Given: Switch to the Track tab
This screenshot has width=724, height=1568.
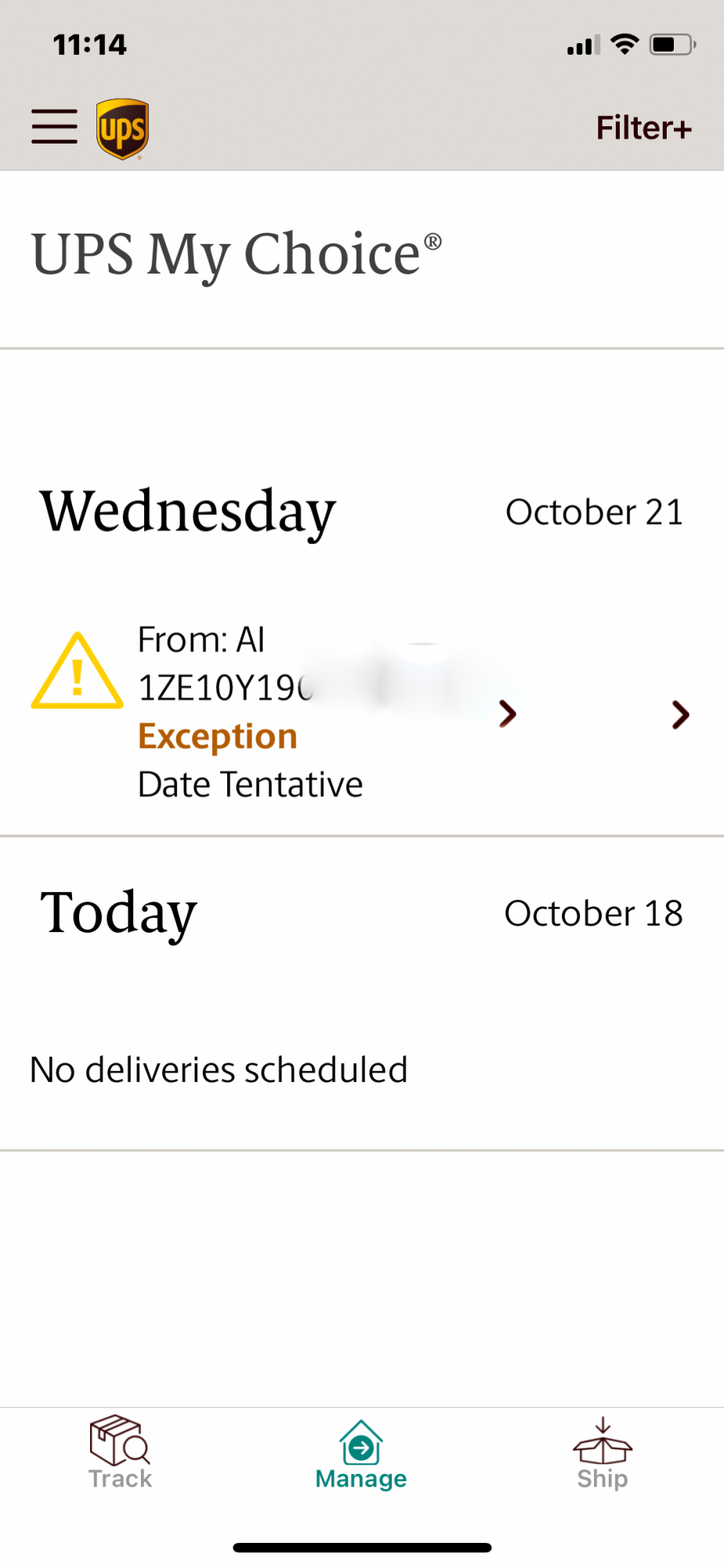Looking at the screenshot, I should [x=120, y=1453].
